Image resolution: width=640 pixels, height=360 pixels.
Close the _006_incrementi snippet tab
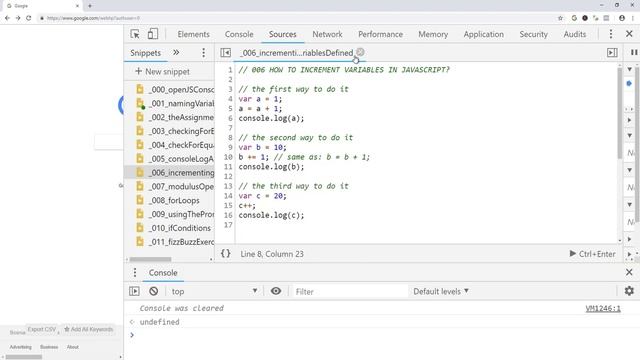coord(360,52)
